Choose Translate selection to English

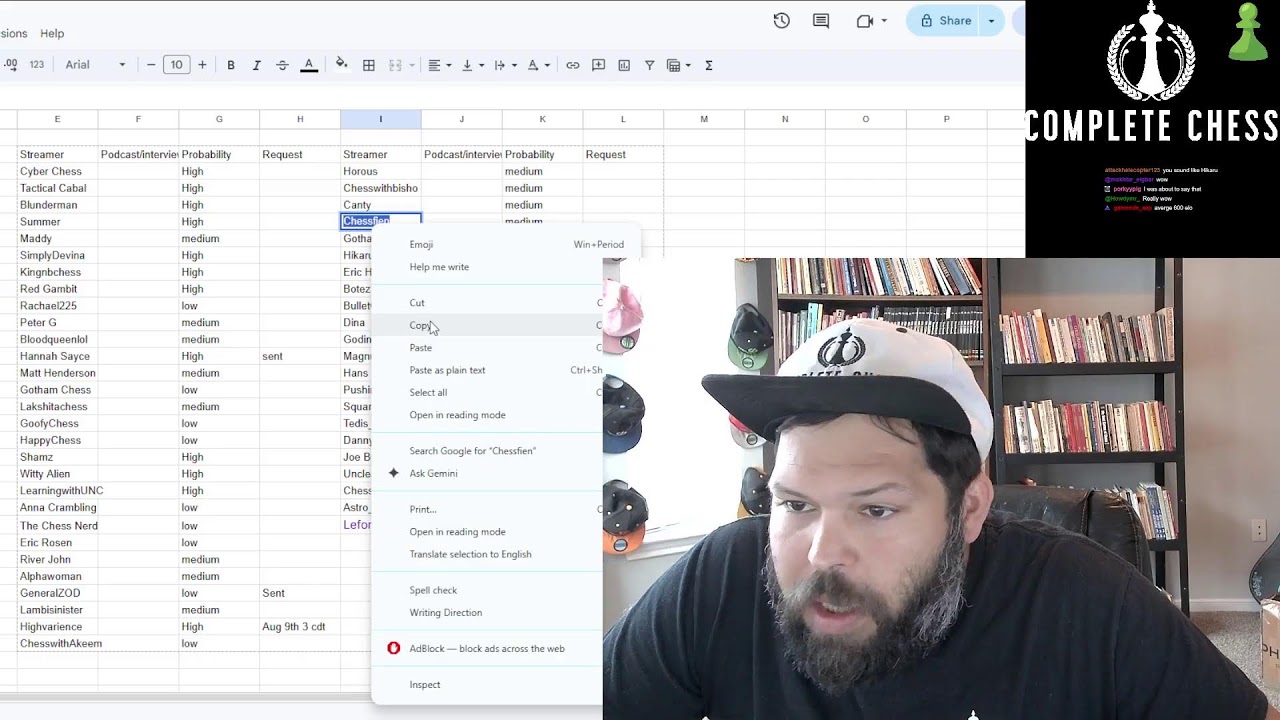pyautogui.click(x=470, y=554)
